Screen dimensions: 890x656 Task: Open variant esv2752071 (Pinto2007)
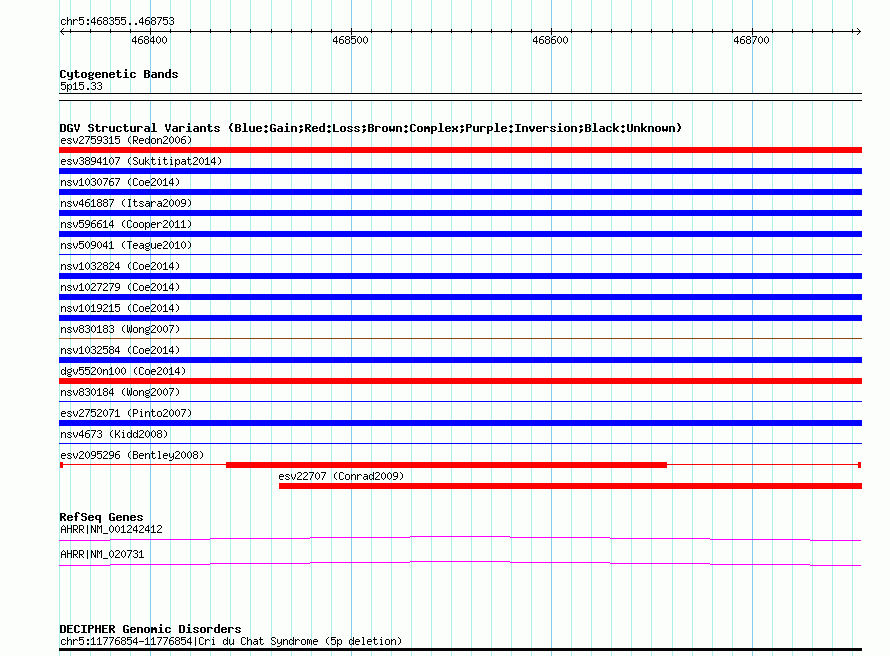[126, 413]
